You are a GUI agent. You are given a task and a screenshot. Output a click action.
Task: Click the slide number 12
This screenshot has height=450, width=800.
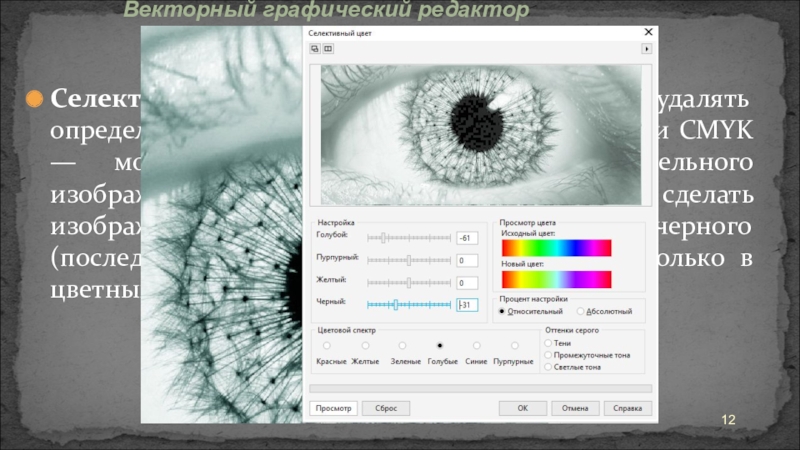[x=728, y=420]
